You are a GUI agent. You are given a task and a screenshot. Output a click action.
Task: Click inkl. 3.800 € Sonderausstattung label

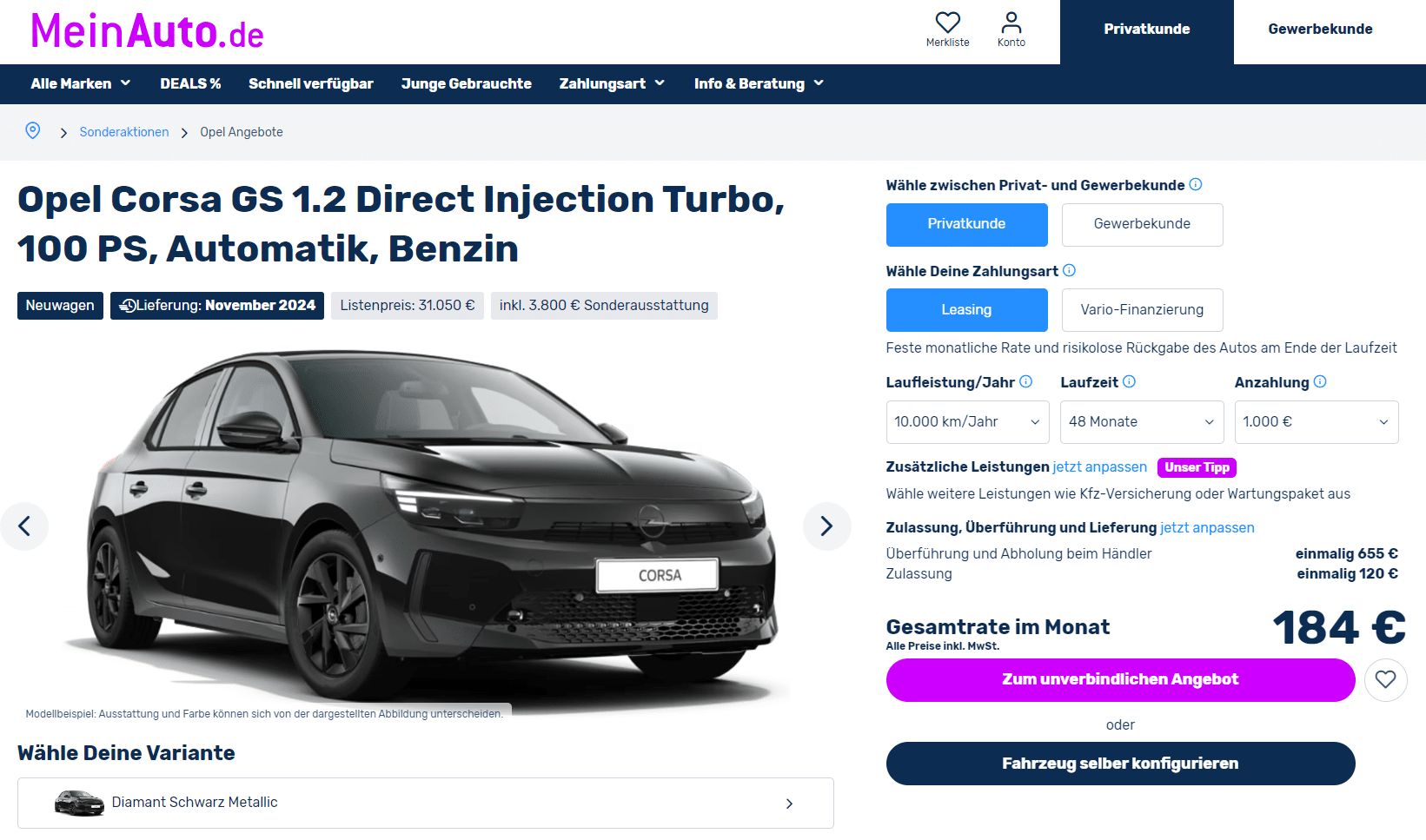(x=604, y=306)
